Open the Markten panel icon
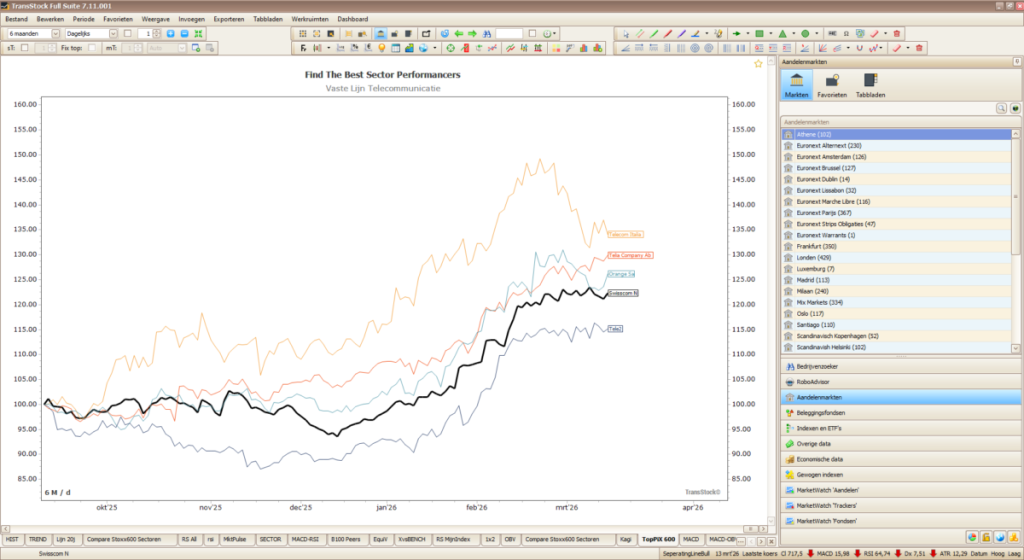This screenshot has height=560, width=1024. (x=796, y=85)
